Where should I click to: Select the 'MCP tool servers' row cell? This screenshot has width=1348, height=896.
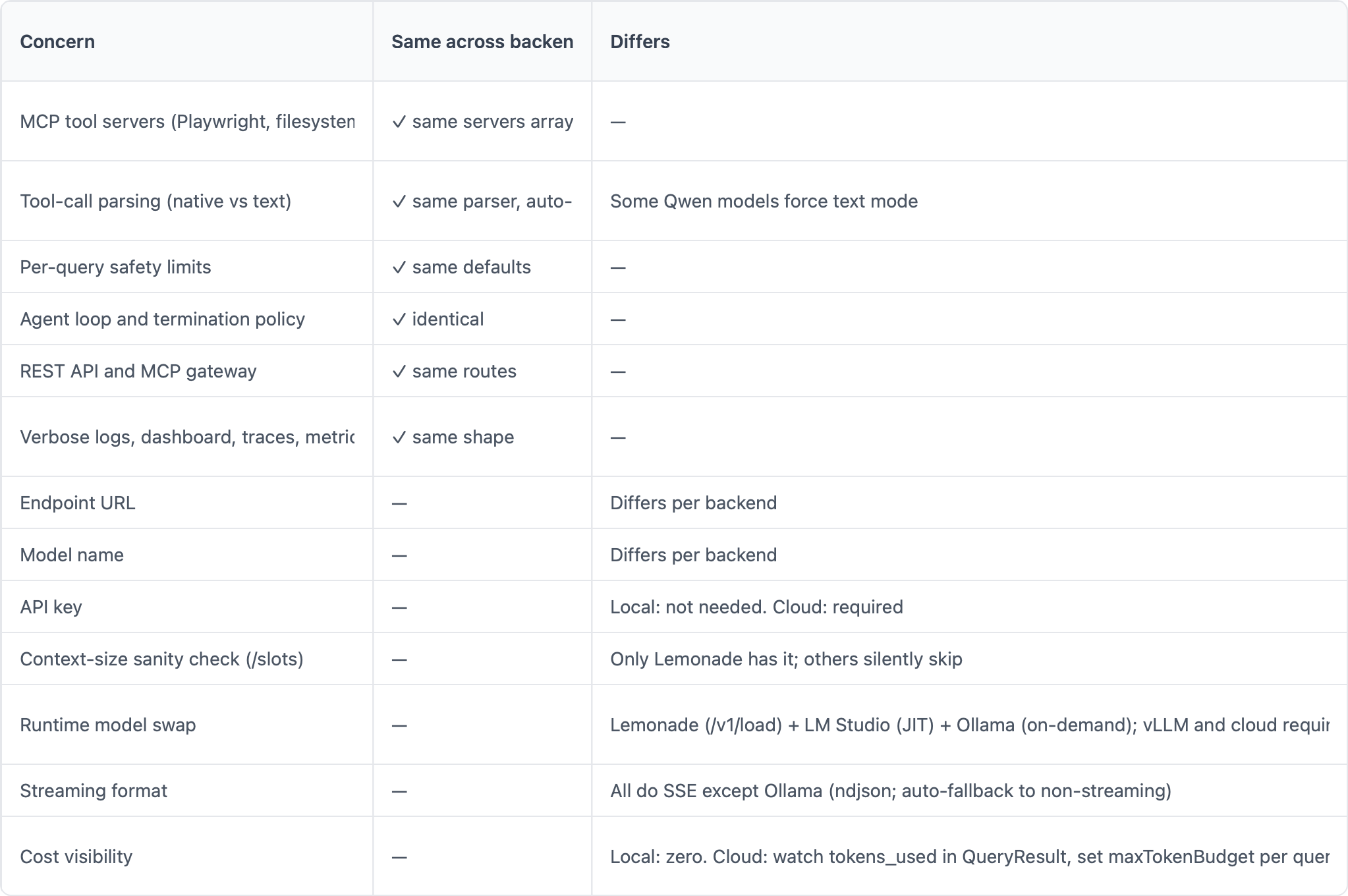[x=187, y=122]
